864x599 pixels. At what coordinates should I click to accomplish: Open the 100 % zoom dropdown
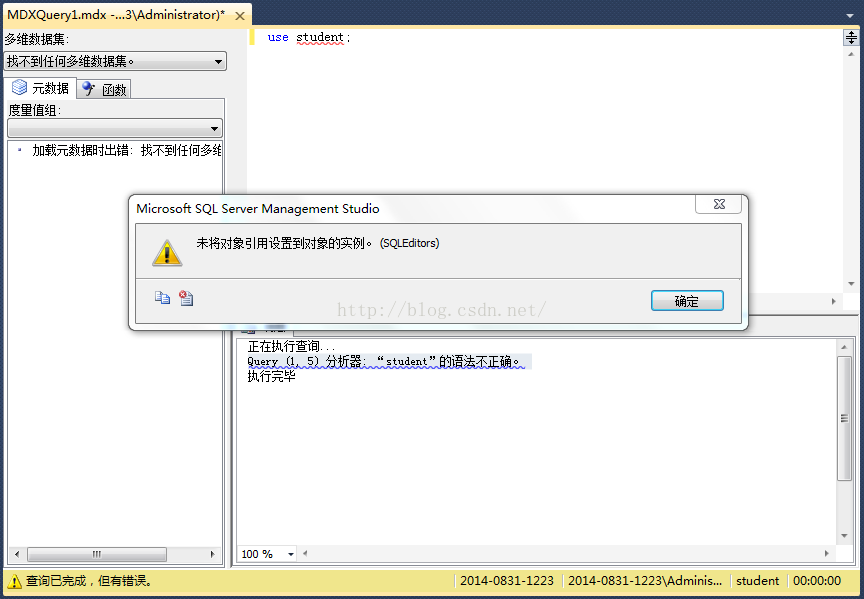click(290, 554)
